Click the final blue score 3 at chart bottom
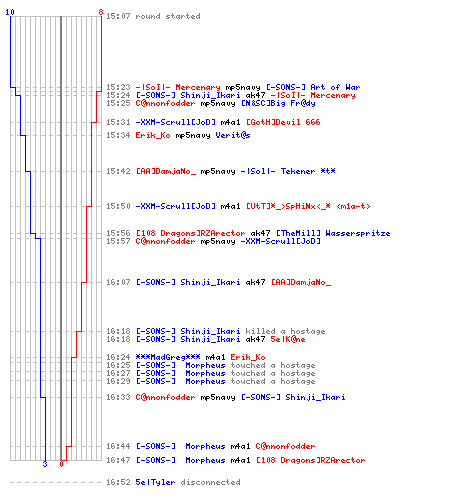The height and width of the screenshot is (500, 450). [x=45, y=464]
